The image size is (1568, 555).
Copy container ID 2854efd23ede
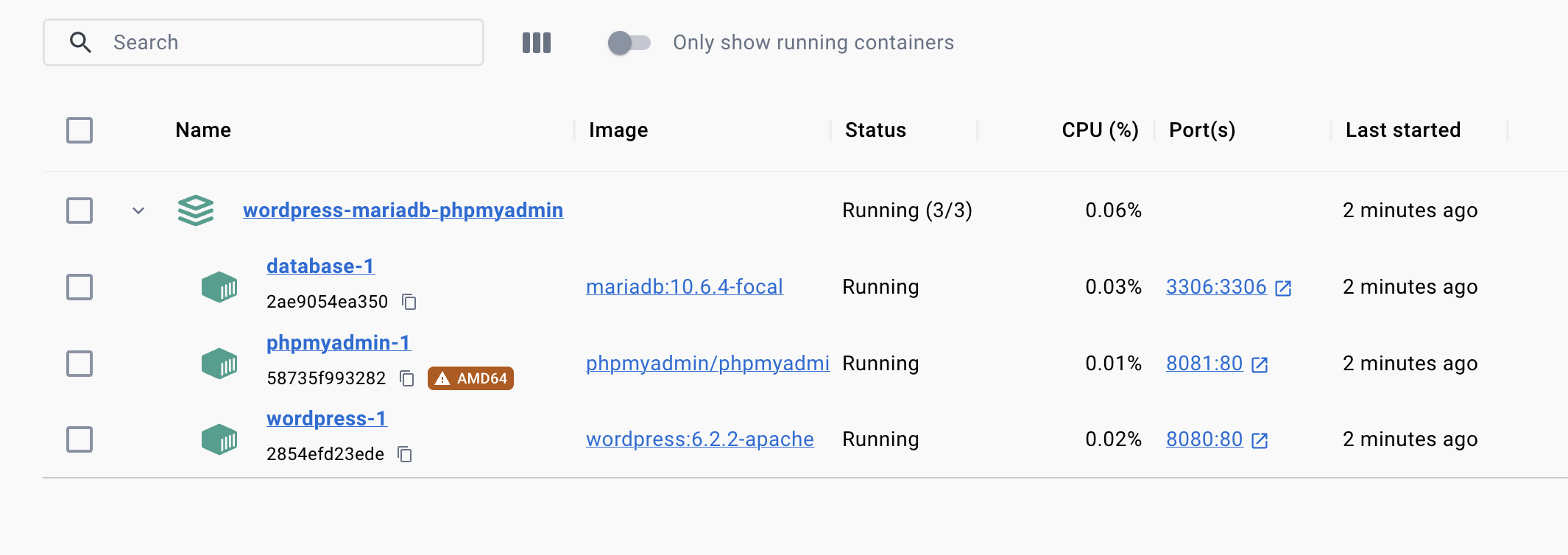tap(405, 454)
